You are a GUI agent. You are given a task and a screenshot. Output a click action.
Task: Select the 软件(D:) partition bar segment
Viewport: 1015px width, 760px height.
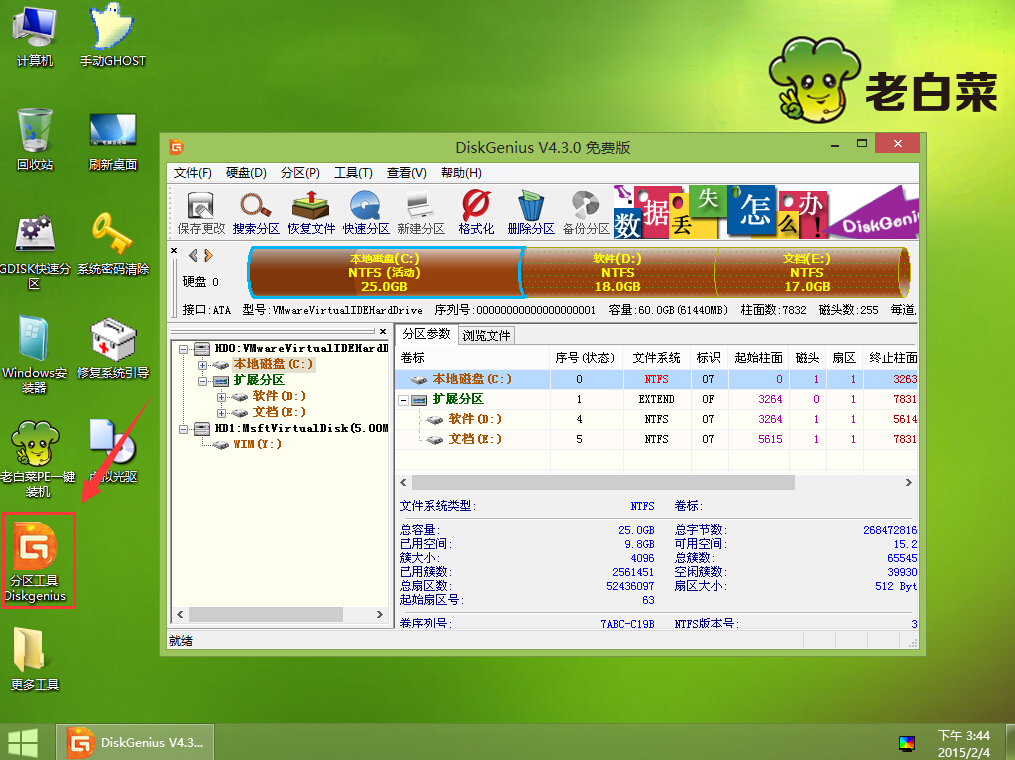[x=618, y=273]
